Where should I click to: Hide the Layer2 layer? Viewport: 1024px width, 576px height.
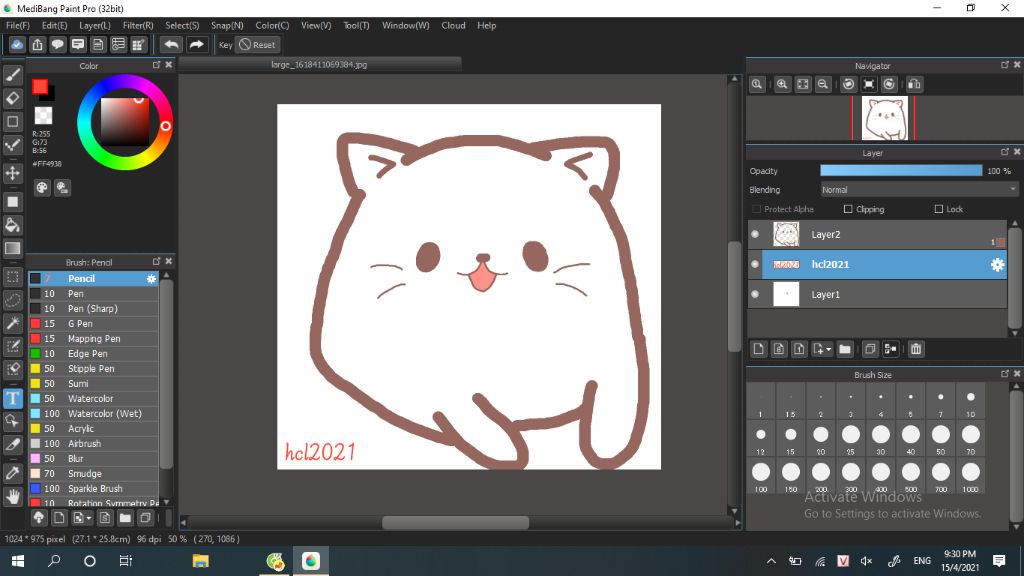755,234
